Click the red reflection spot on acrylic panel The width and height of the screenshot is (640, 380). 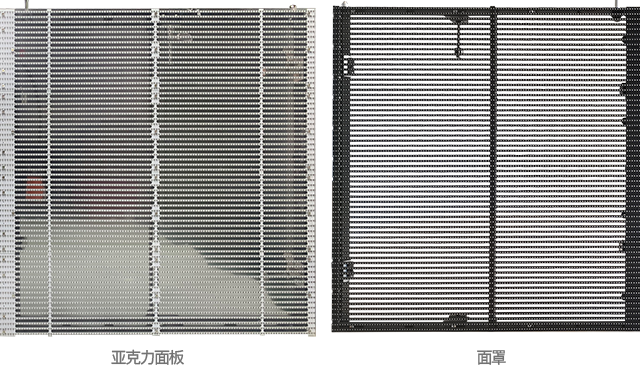(x=35, y=189)
